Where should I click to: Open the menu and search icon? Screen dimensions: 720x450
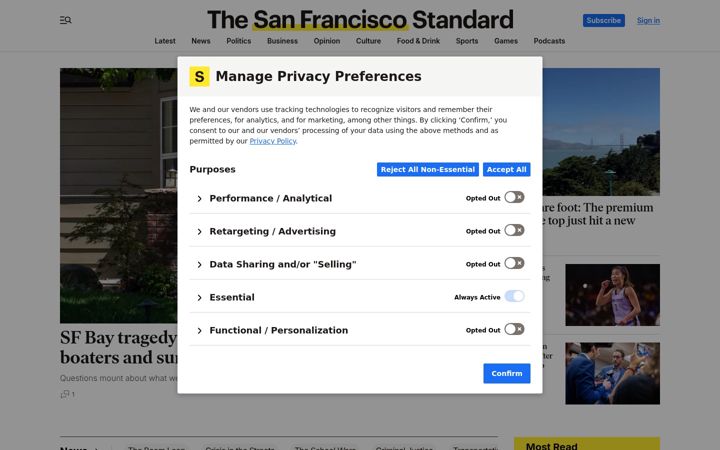66,20
